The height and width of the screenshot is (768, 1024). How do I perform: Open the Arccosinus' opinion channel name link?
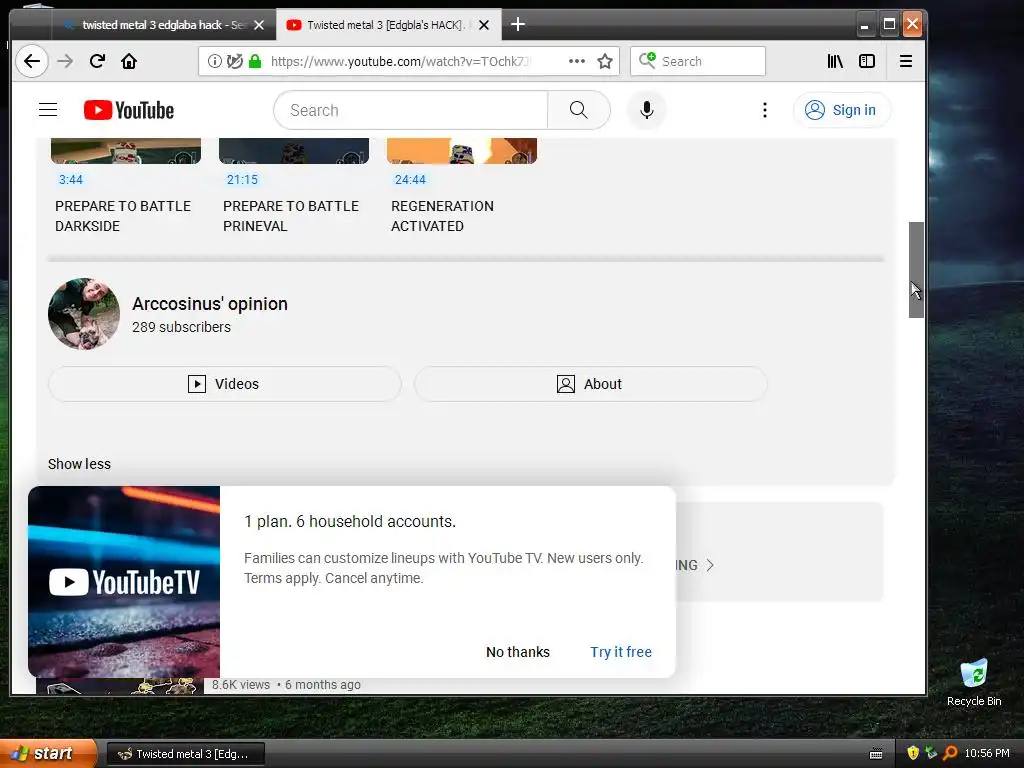click(210, 304)
